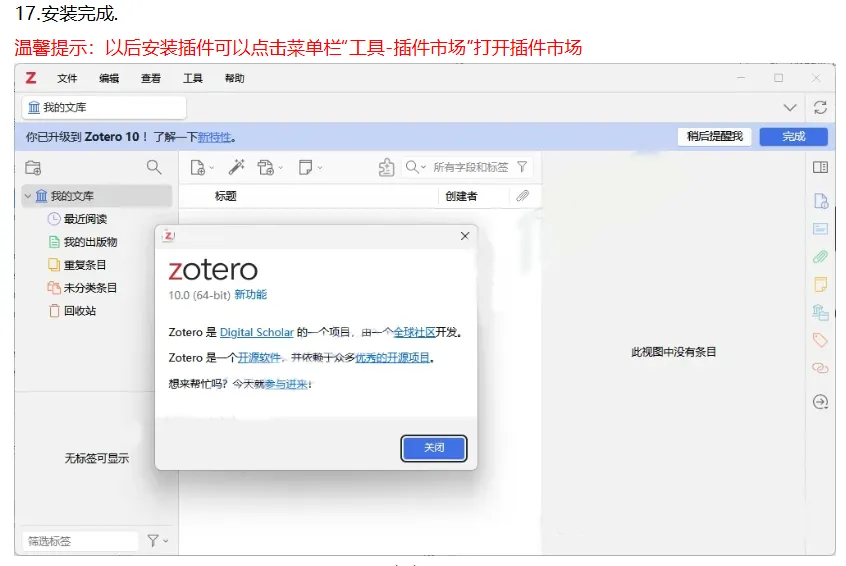The image size is (846, 566).
Task: Open the 新功能 link in About dialog
Action: (250, 295)
